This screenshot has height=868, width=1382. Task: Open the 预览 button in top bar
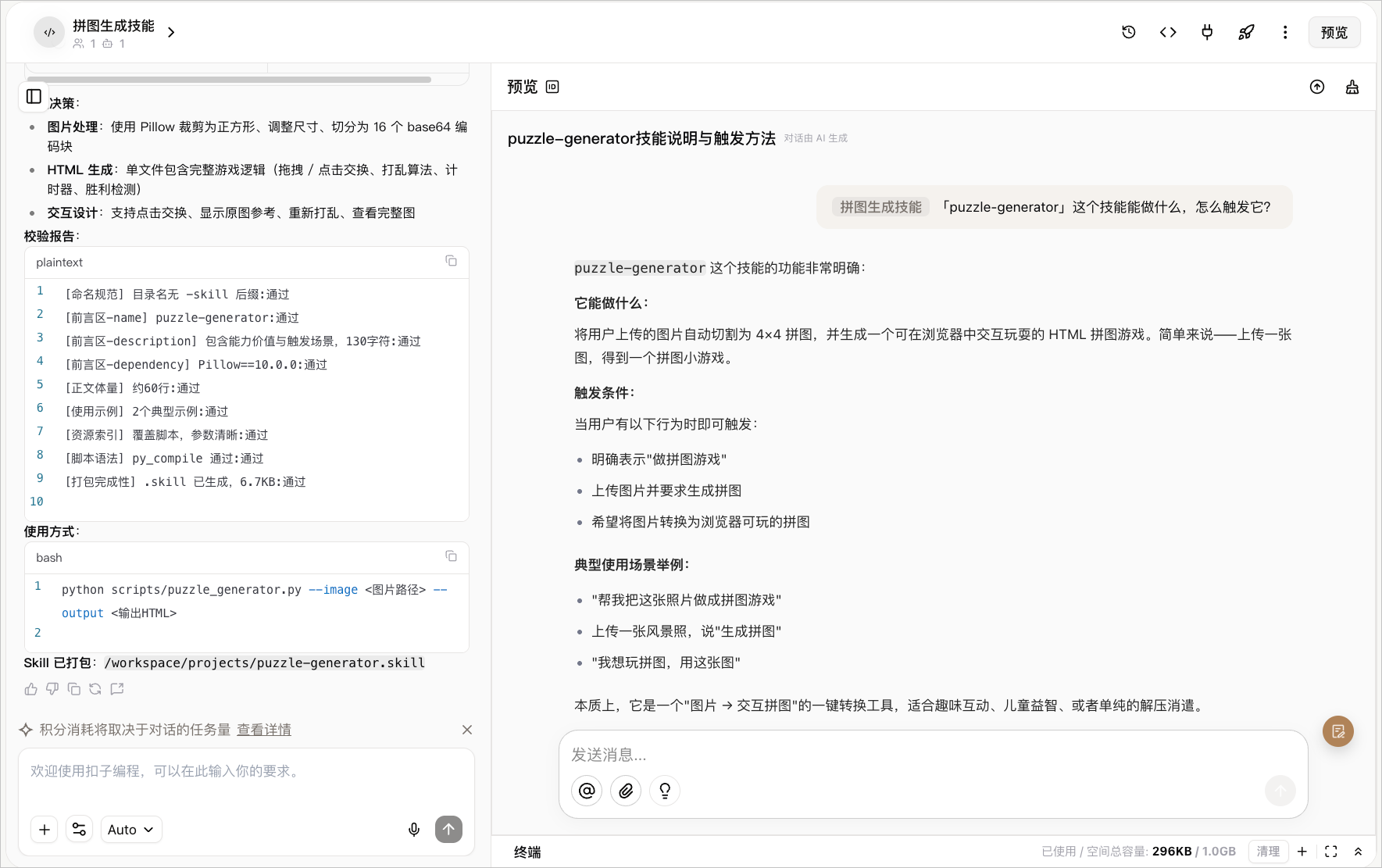click(x=1334, y=32)
